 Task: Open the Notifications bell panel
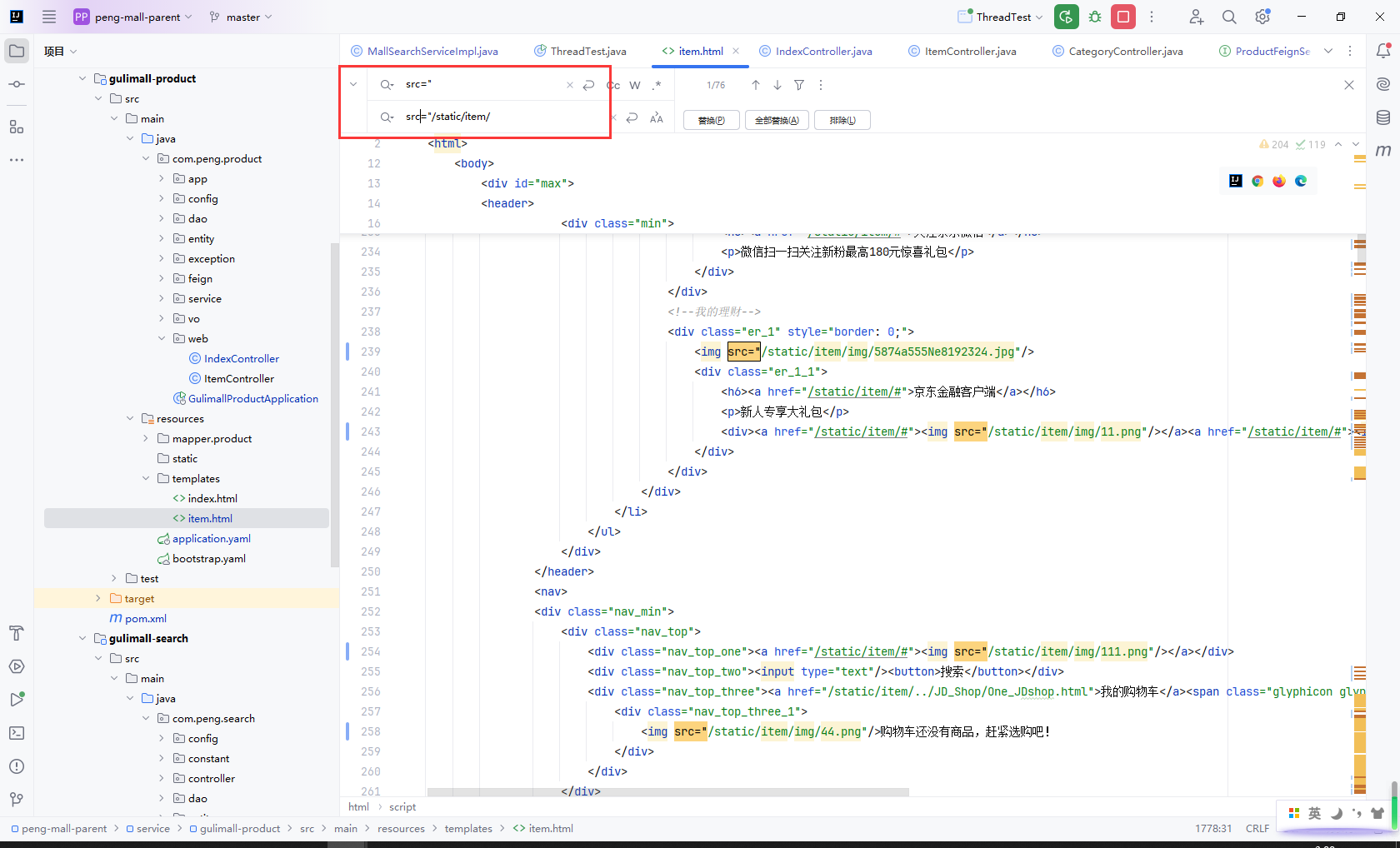pos(1383,51)
